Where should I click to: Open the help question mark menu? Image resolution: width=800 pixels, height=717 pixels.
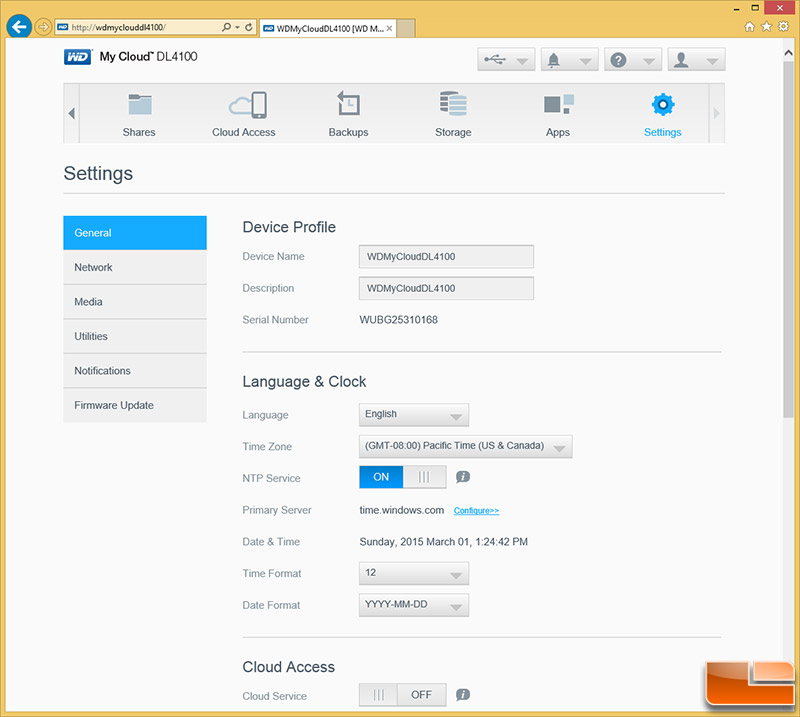pyautogui.click(x=633, y=60)
